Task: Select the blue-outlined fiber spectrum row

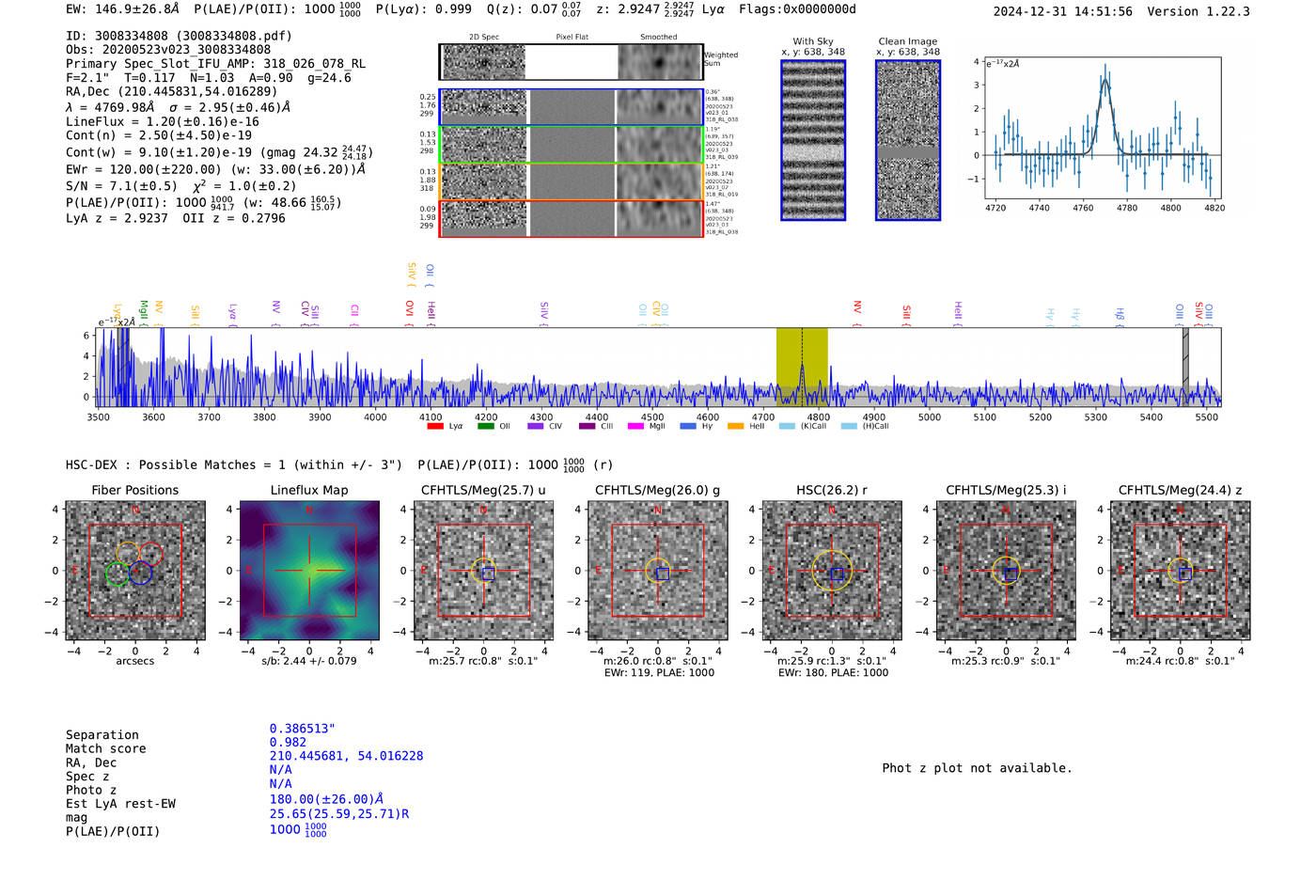Action: 571,107
